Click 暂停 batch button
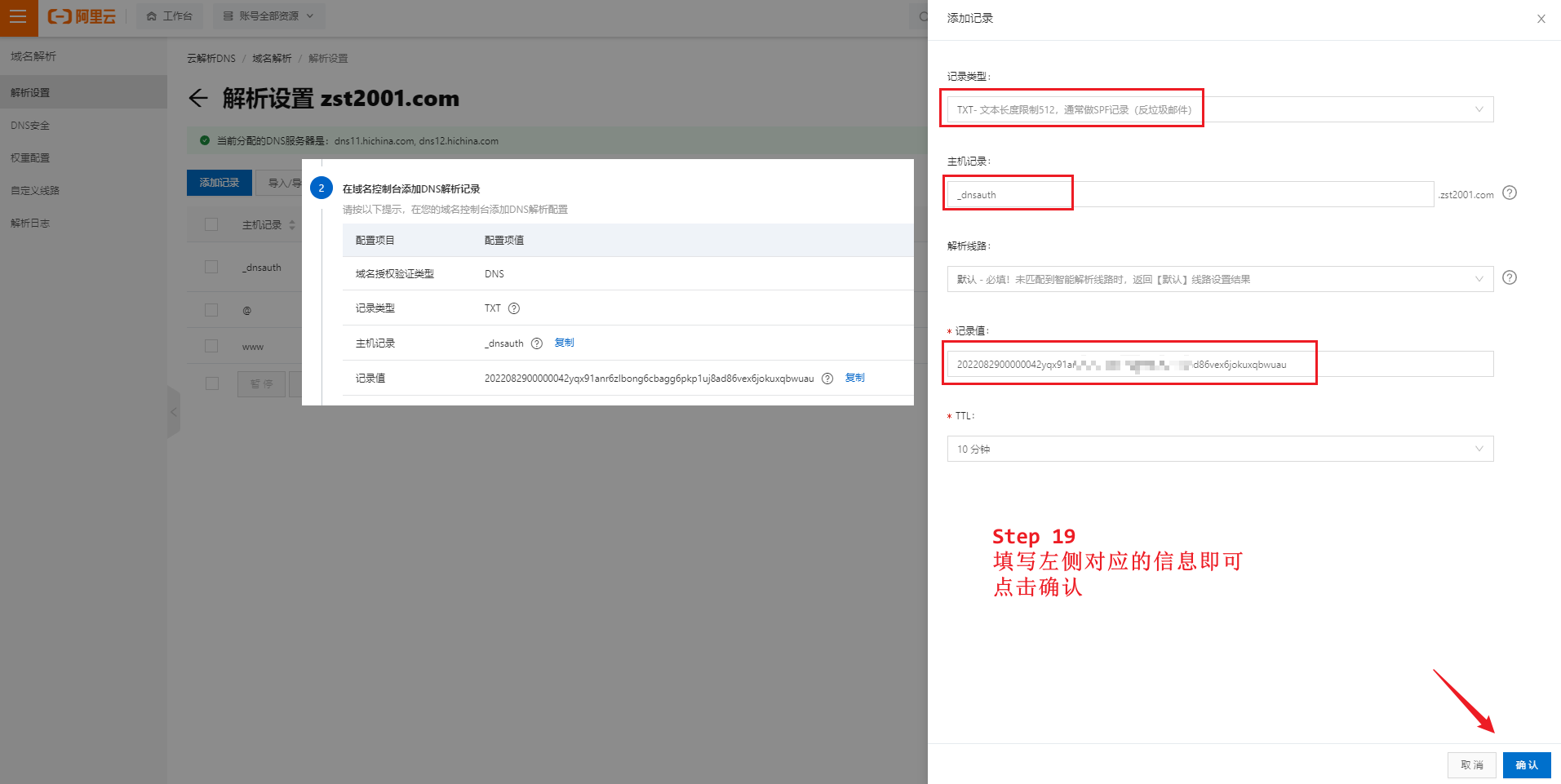 click(x=261, y=383)
